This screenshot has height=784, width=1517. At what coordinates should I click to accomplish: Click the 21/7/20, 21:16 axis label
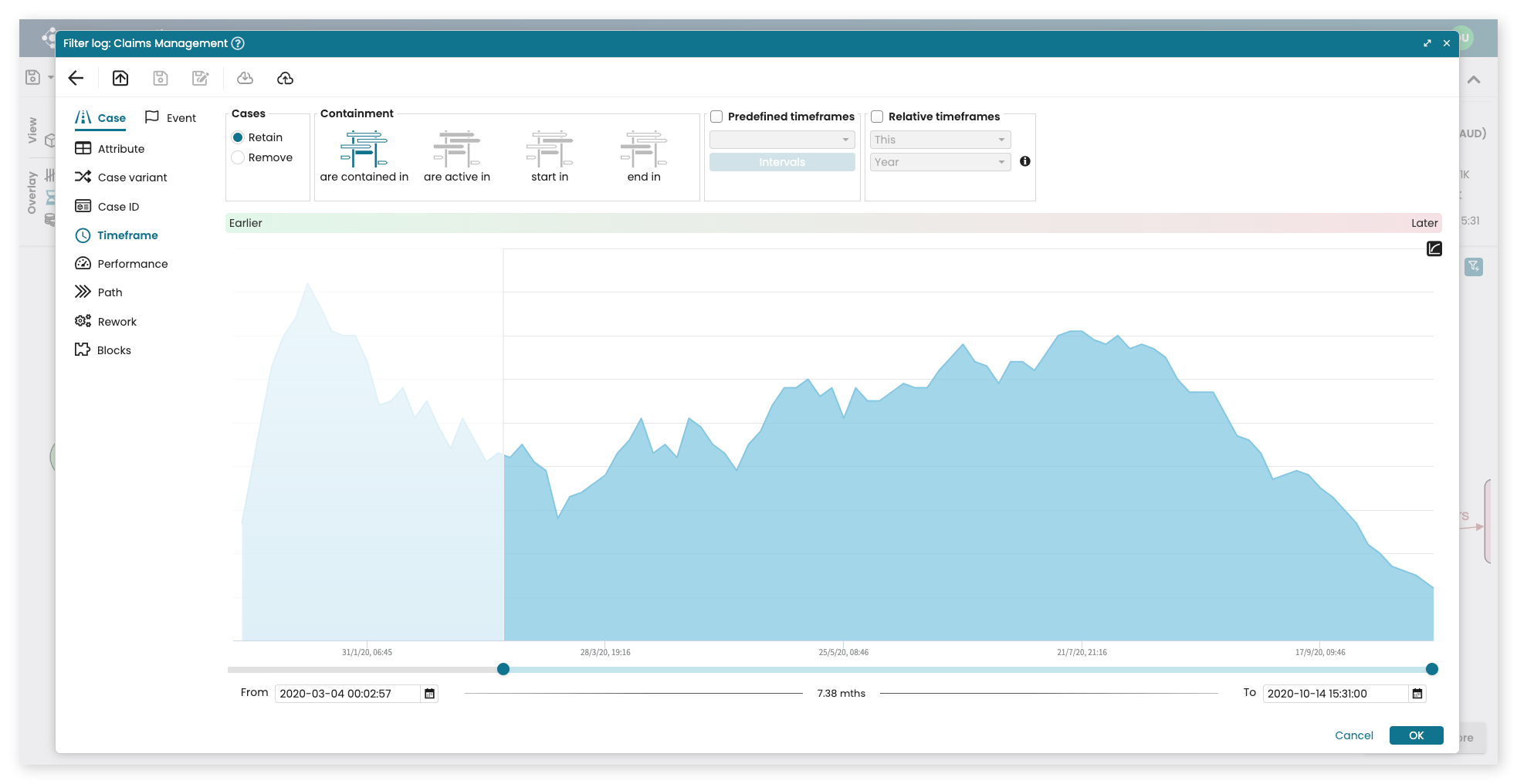(x=1082, y=653)
